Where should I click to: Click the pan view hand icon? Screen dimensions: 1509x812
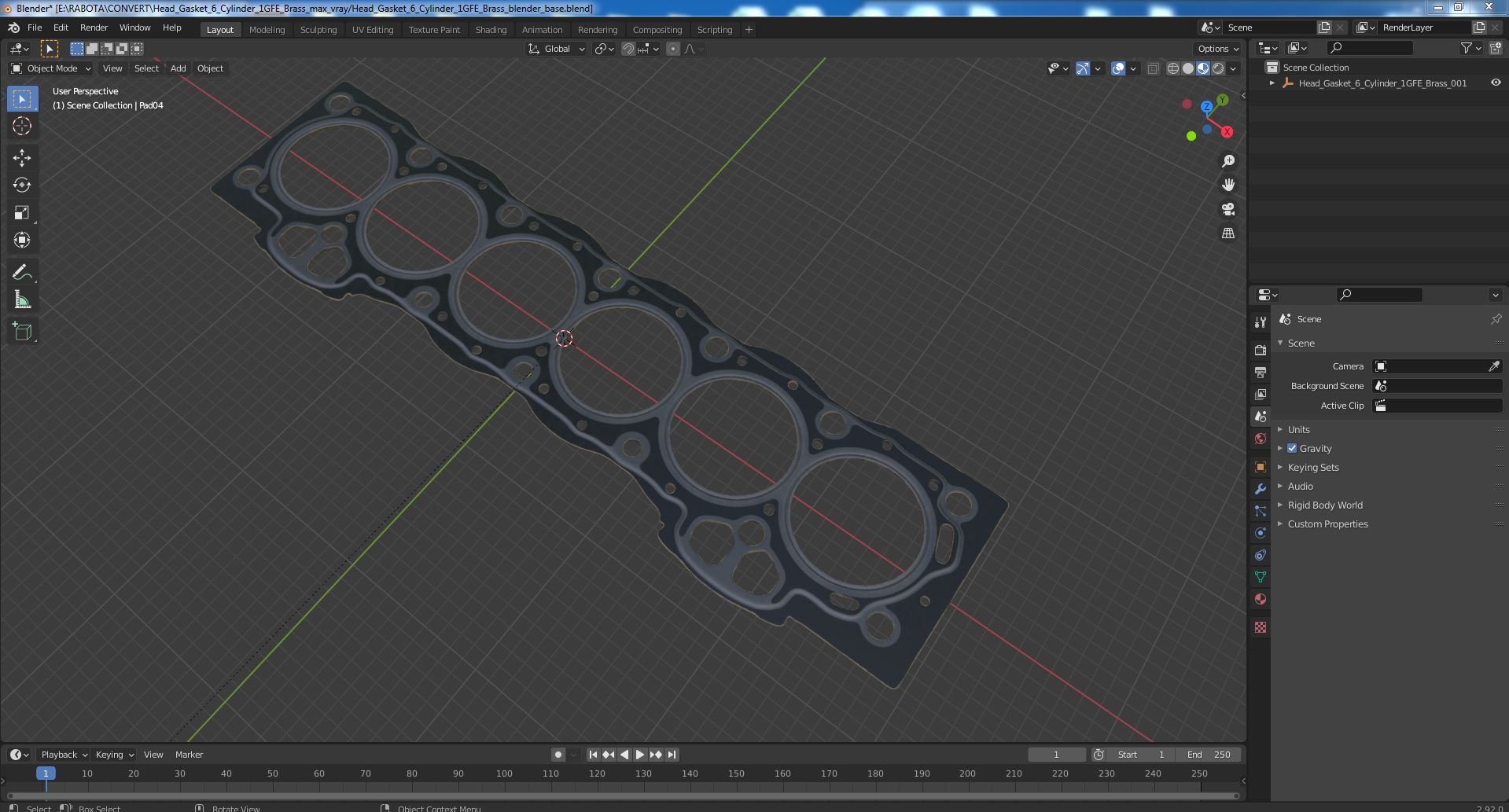(x=1227, y=185)
